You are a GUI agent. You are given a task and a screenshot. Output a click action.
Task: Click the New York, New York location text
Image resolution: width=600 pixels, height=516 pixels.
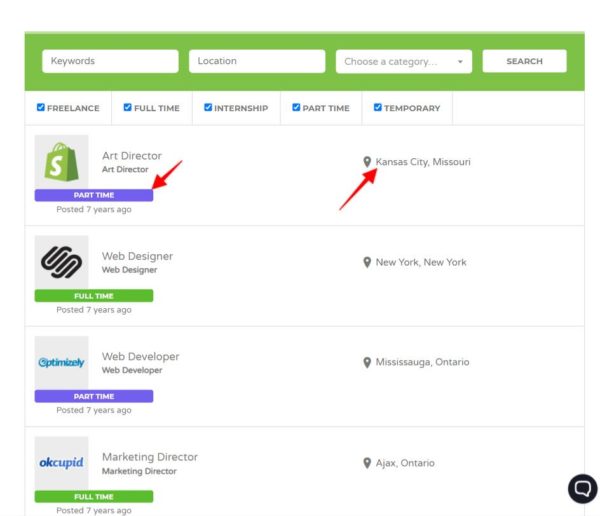coord(421,262)
